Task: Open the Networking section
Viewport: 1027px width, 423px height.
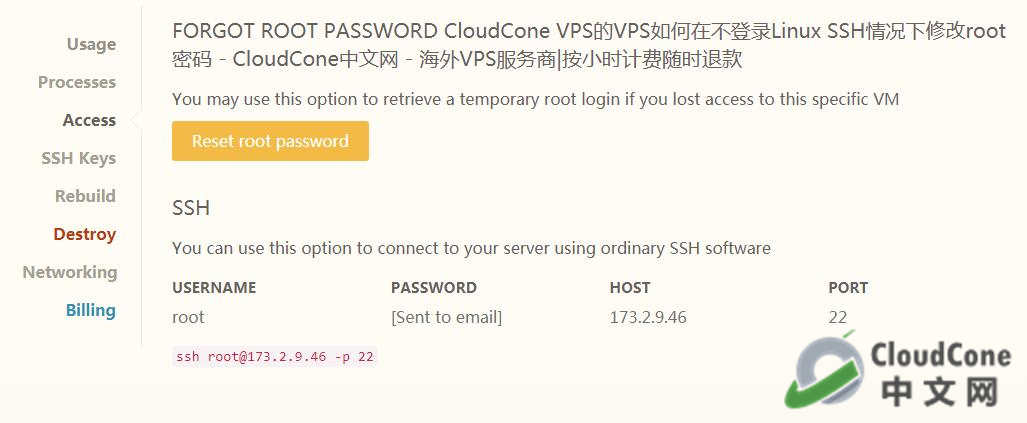Action: [x=70, y=272]
